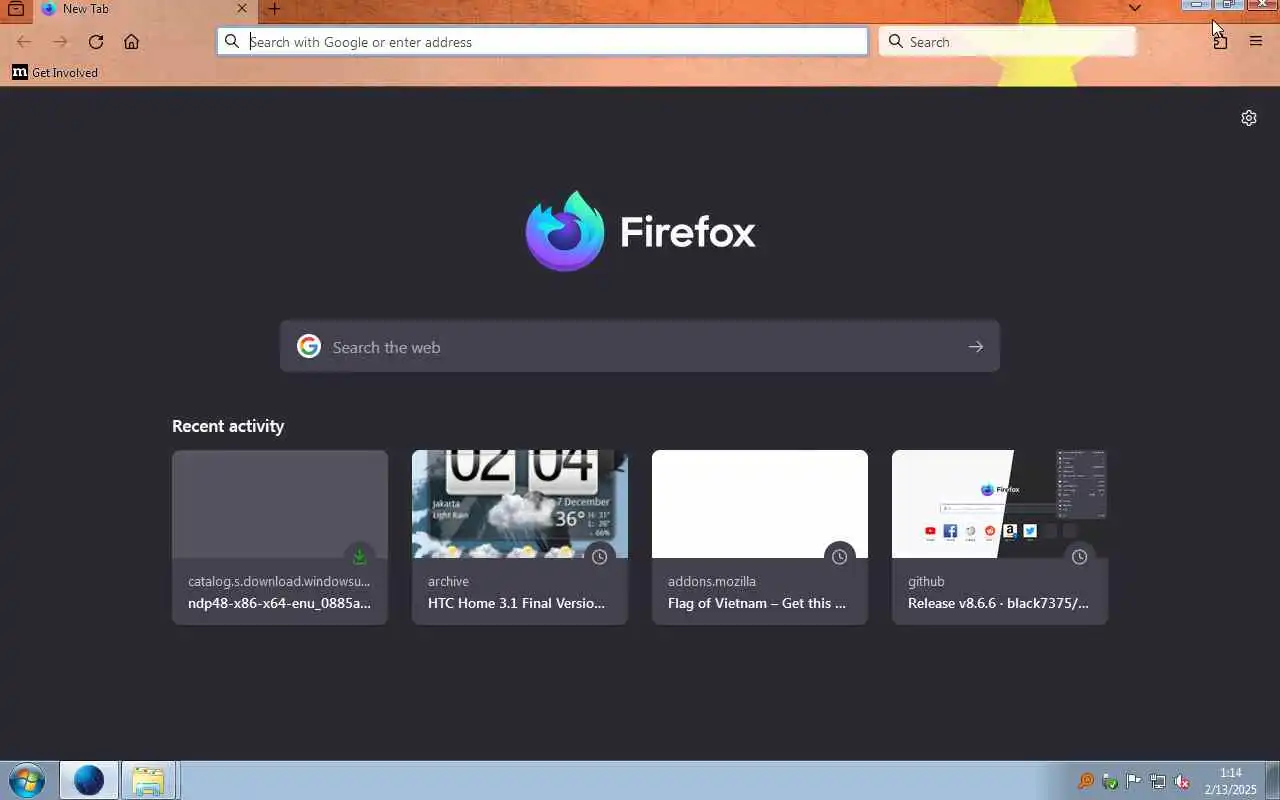Click the magnifier icon in the toolbar Search box
Viewport: 1280px width, 800px height.
(x=896, y=41)
